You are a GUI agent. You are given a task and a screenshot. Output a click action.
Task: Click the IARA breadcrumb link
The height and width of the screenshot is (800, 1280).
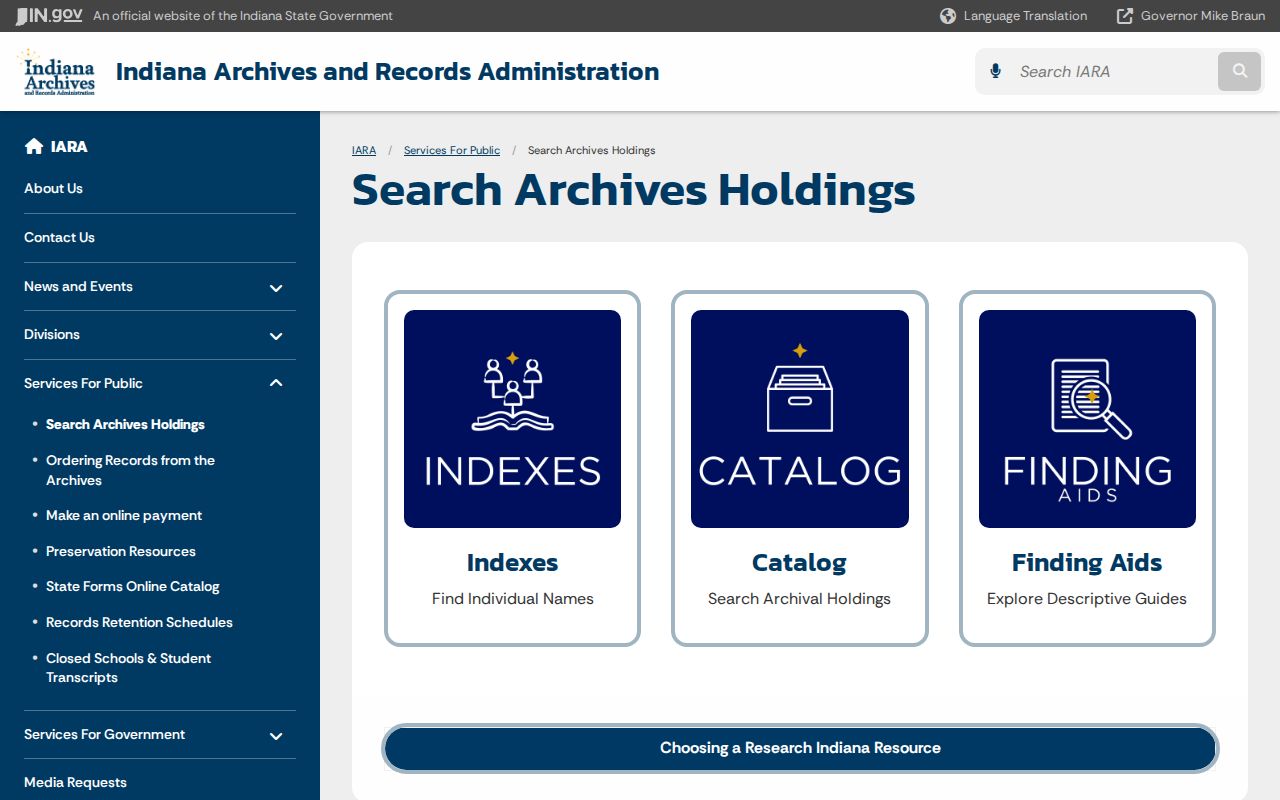(364, 150)
